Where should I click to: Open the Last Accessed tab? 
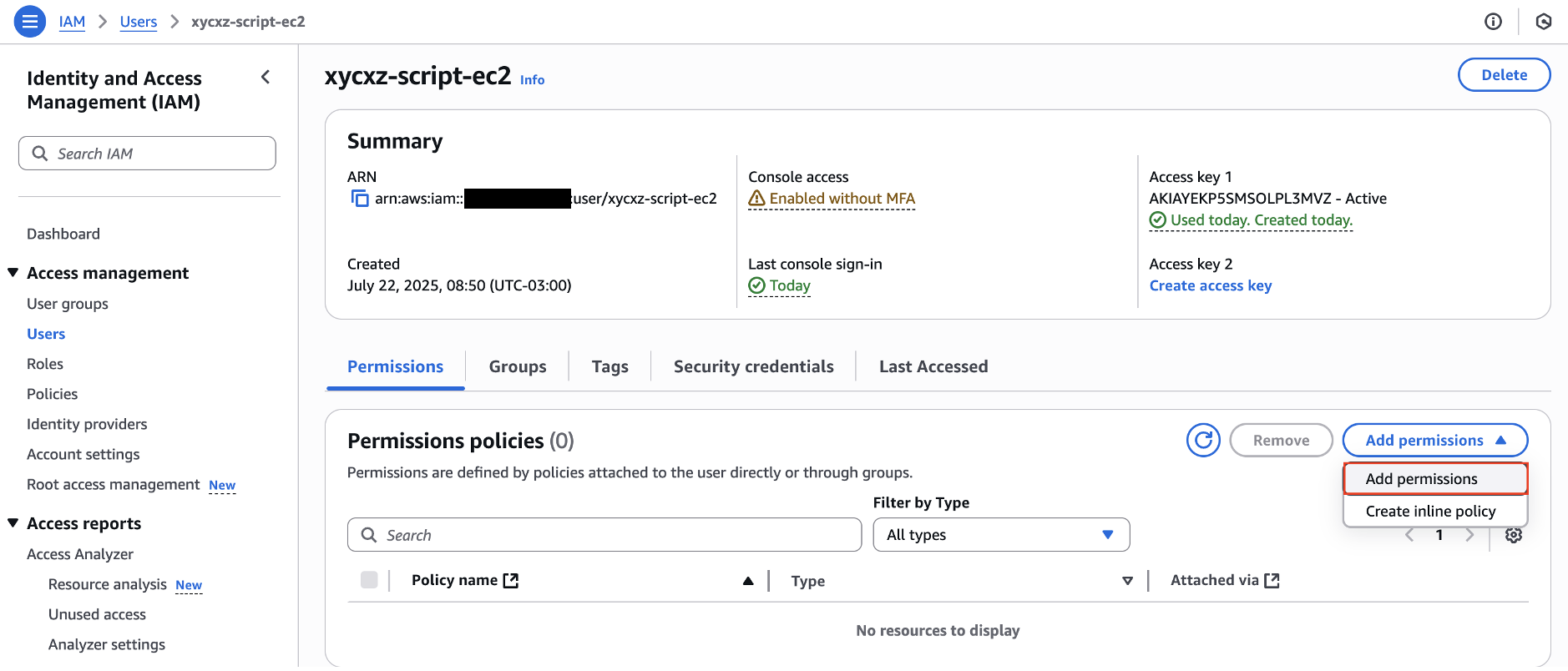tap(933, 366)
